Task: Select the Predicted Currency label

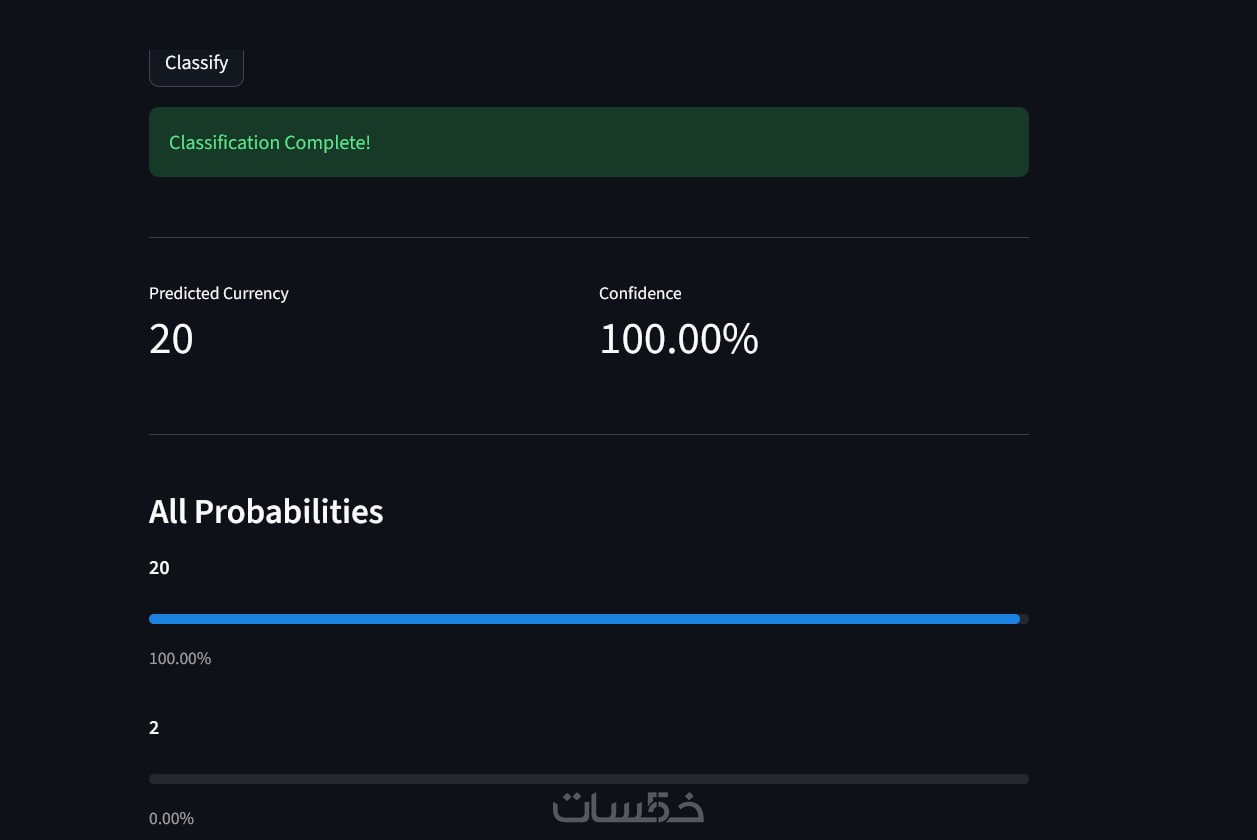Action: [218, 293]
